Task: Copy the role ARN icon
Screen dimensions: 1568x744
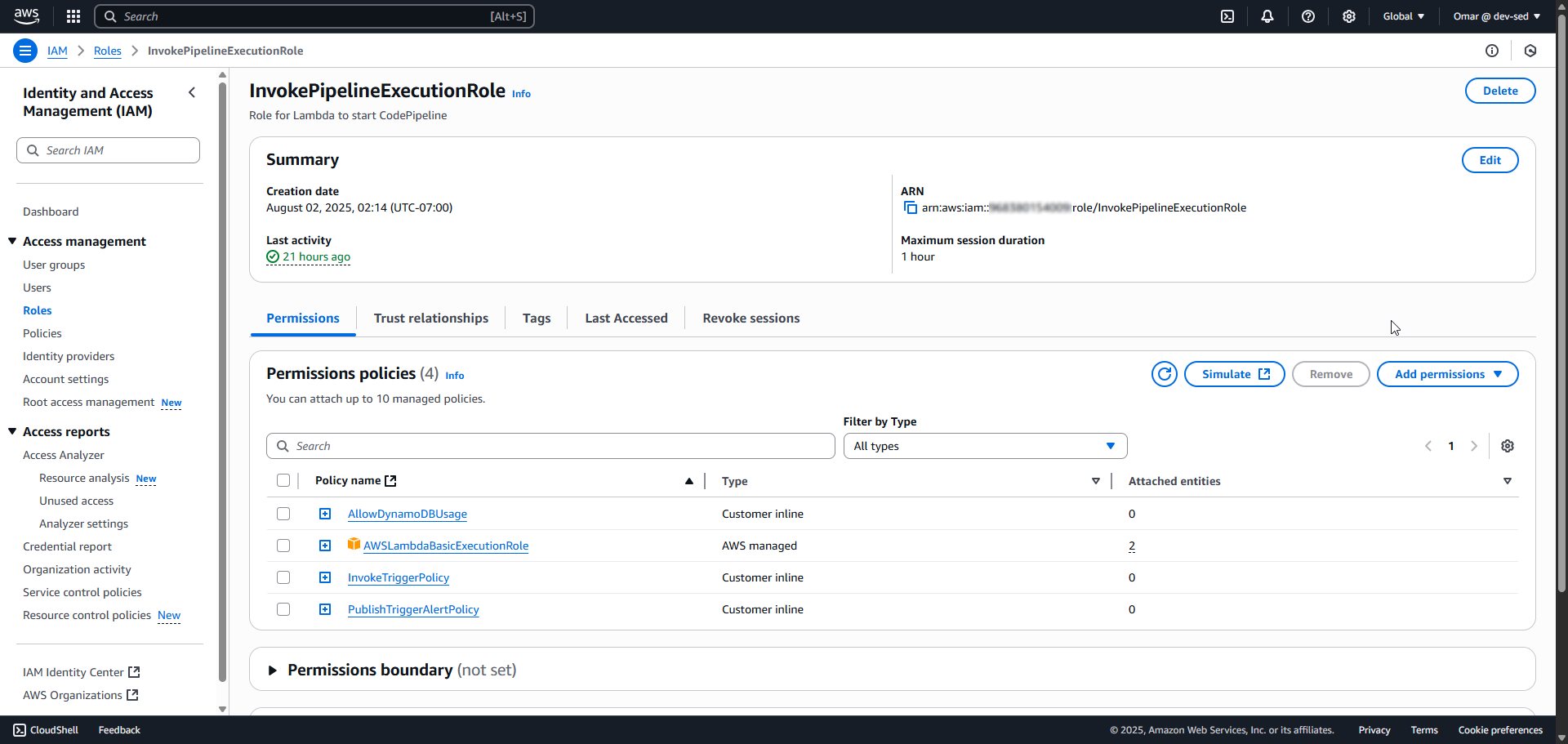Action: (910, 207)
